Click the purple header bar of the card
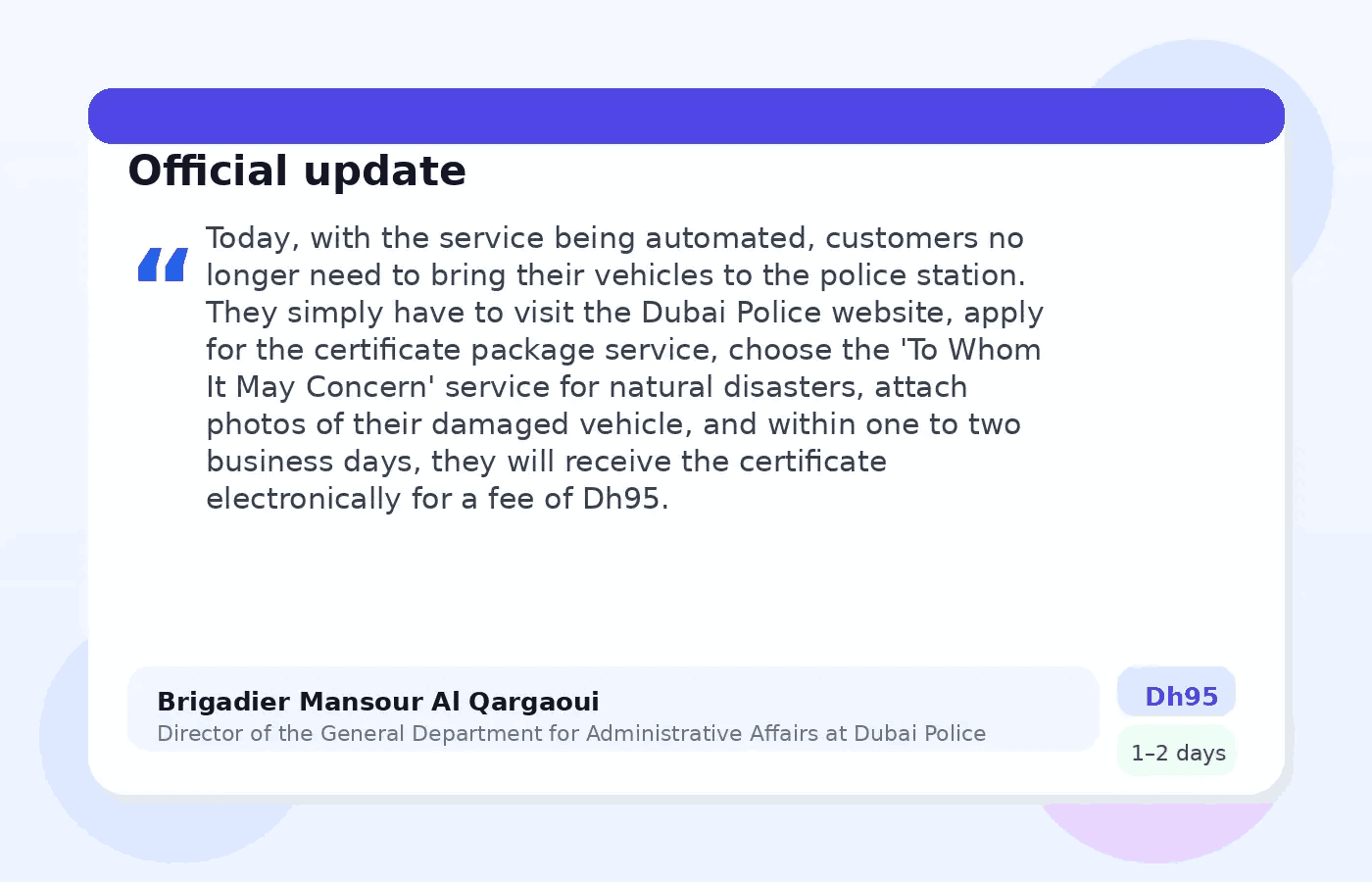The image size is (1372, 882). (x=686, y=116)
